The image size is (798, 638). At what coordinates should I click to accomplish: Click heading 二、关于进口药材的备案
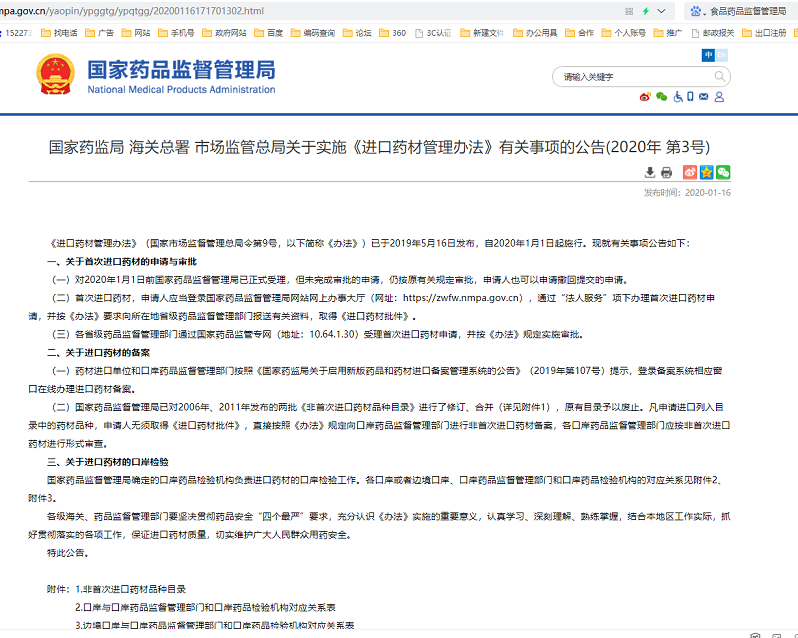click(99, 353)
